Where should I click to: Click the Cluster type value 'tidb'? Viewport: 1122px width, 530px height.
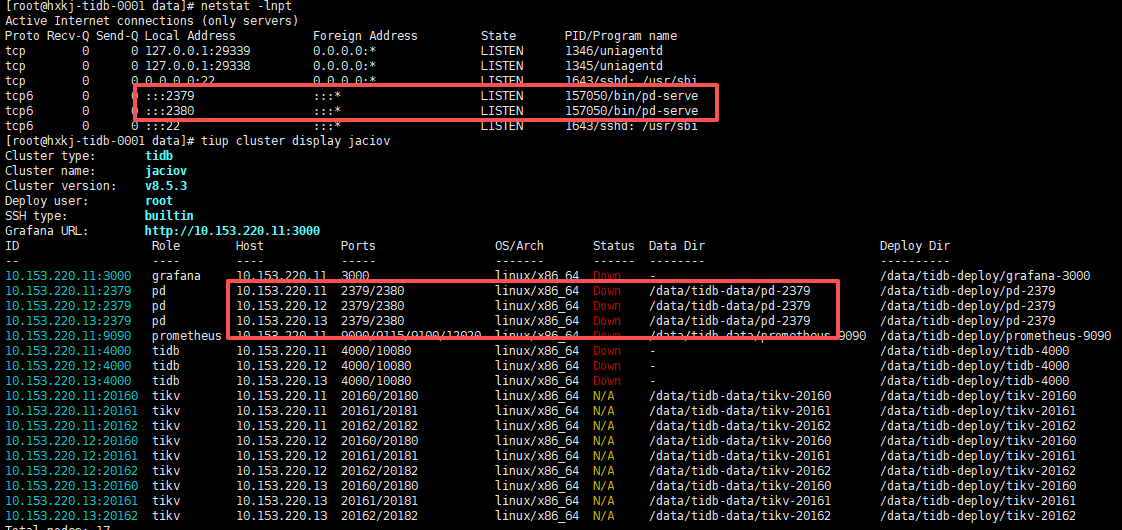coord(159,156)
